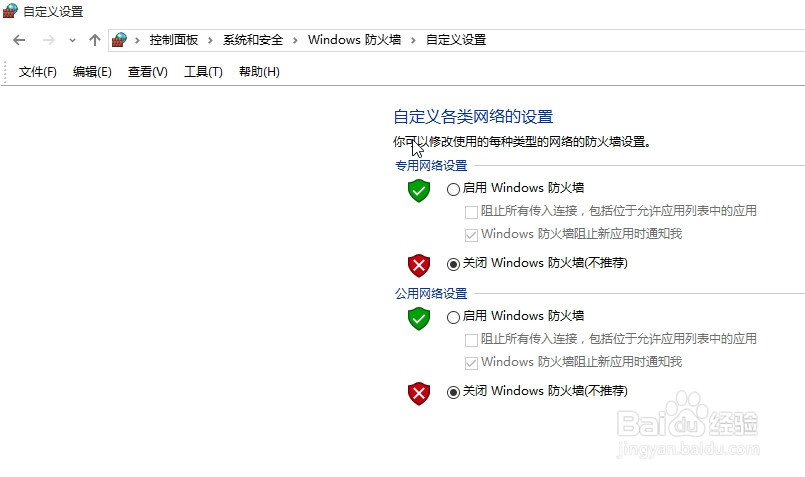The width and height of the screenshot is (805, 477).
Task: Click the red shield under 专用网络设置
Action: (419, 265)
